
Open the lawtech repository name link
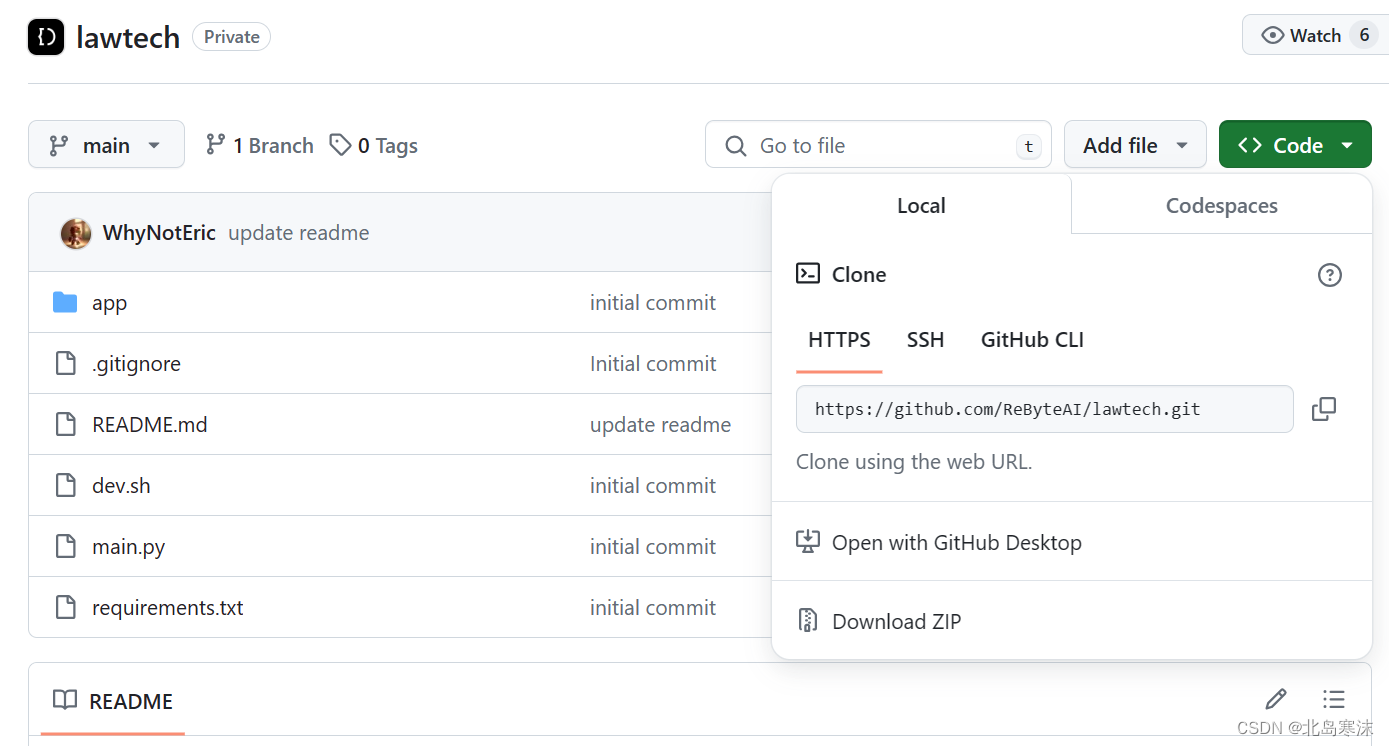click(128, 37)
